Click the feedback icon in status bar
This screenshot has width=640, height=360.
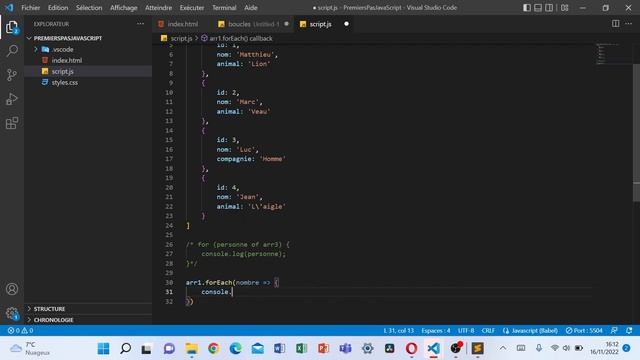614,331
